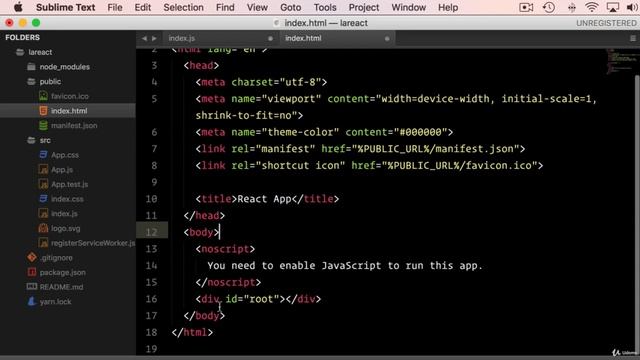Click the UNREGISTERED label in the title bar
640x360 pixels.
point(606,23)
